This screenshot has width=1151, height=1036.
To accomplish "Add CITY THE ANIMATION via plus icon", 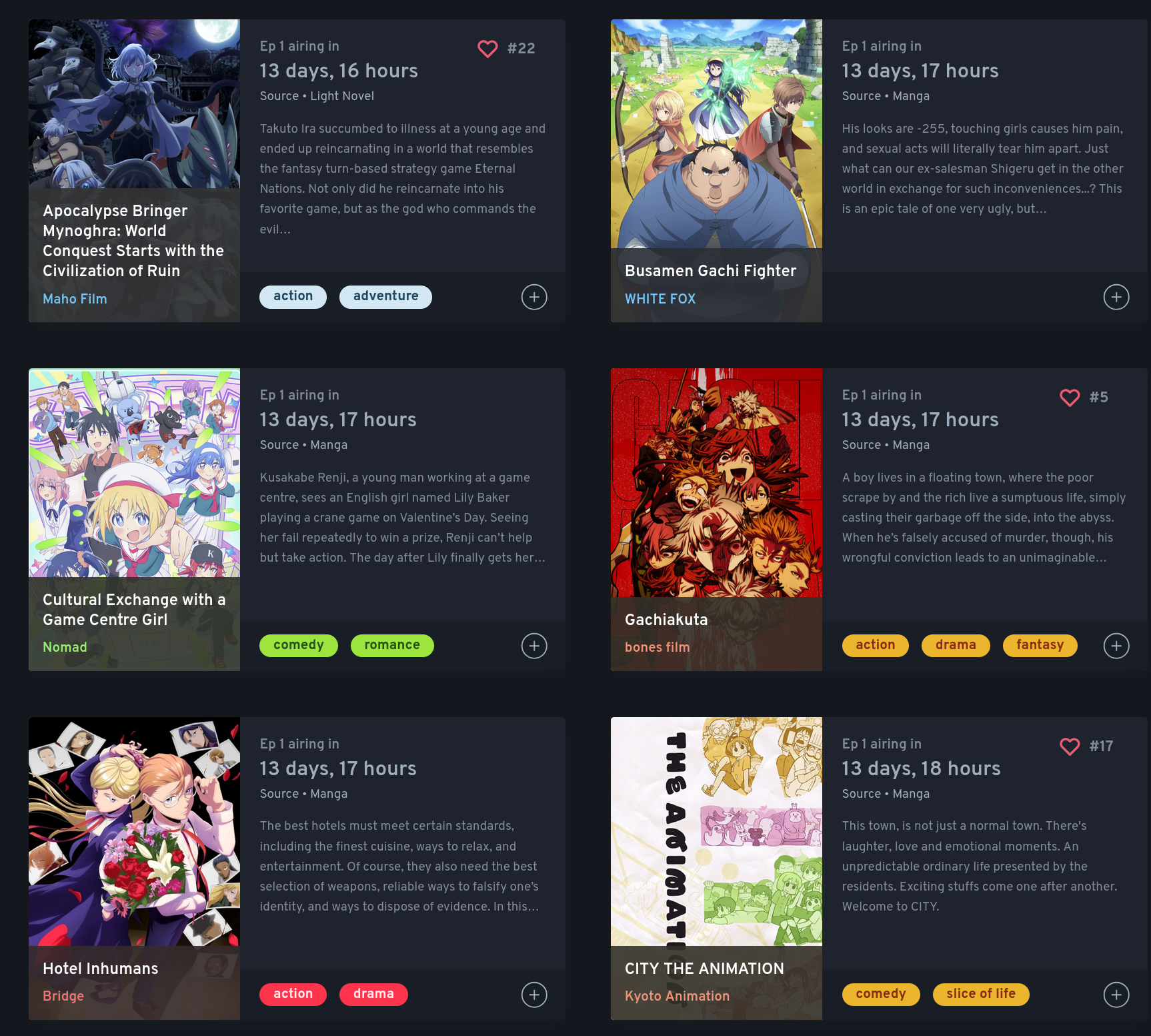I will [x=1116, y=995].
